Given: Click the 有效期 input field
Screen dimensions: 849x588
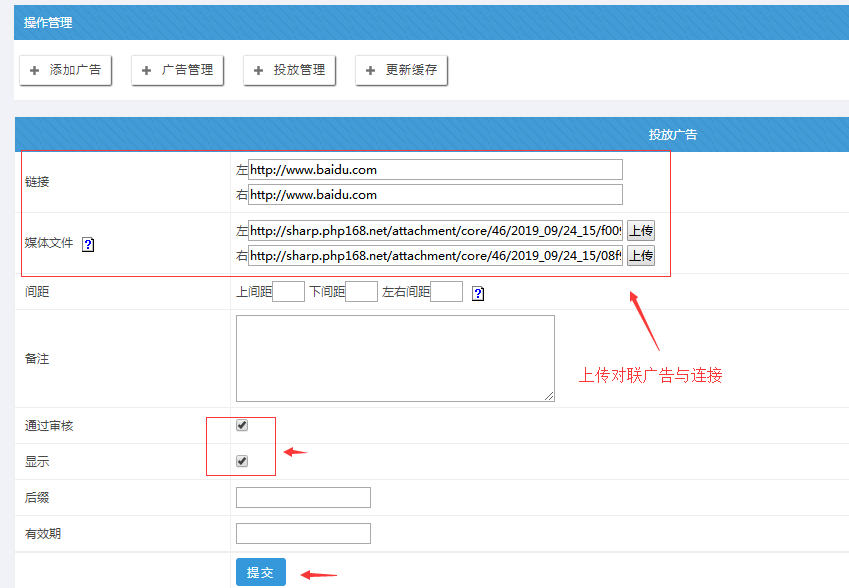Looking at the screenshot, I should click(x=303, y=534).
